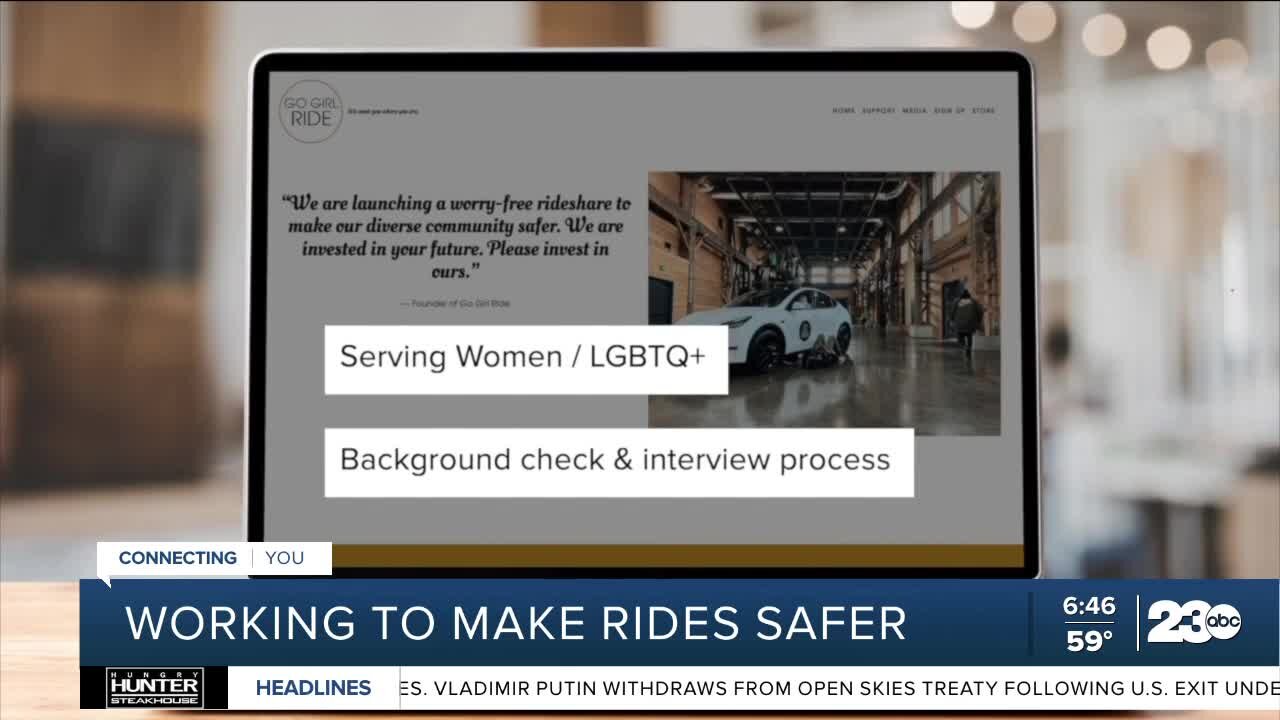The width and height of the screenshot is (1280, 720).
Task: Click the worry-free rideshare quote text
Action: 456,237
